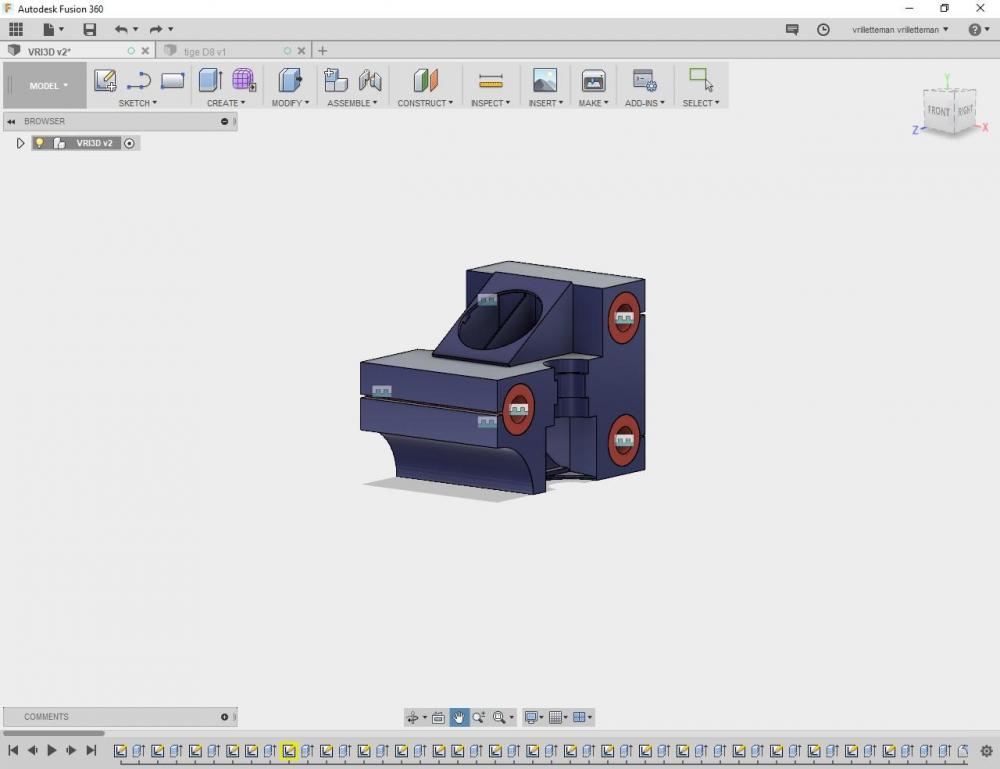Open the Display Settings dropdown
The image size is (1000, 769).
[x=534, y=717]
